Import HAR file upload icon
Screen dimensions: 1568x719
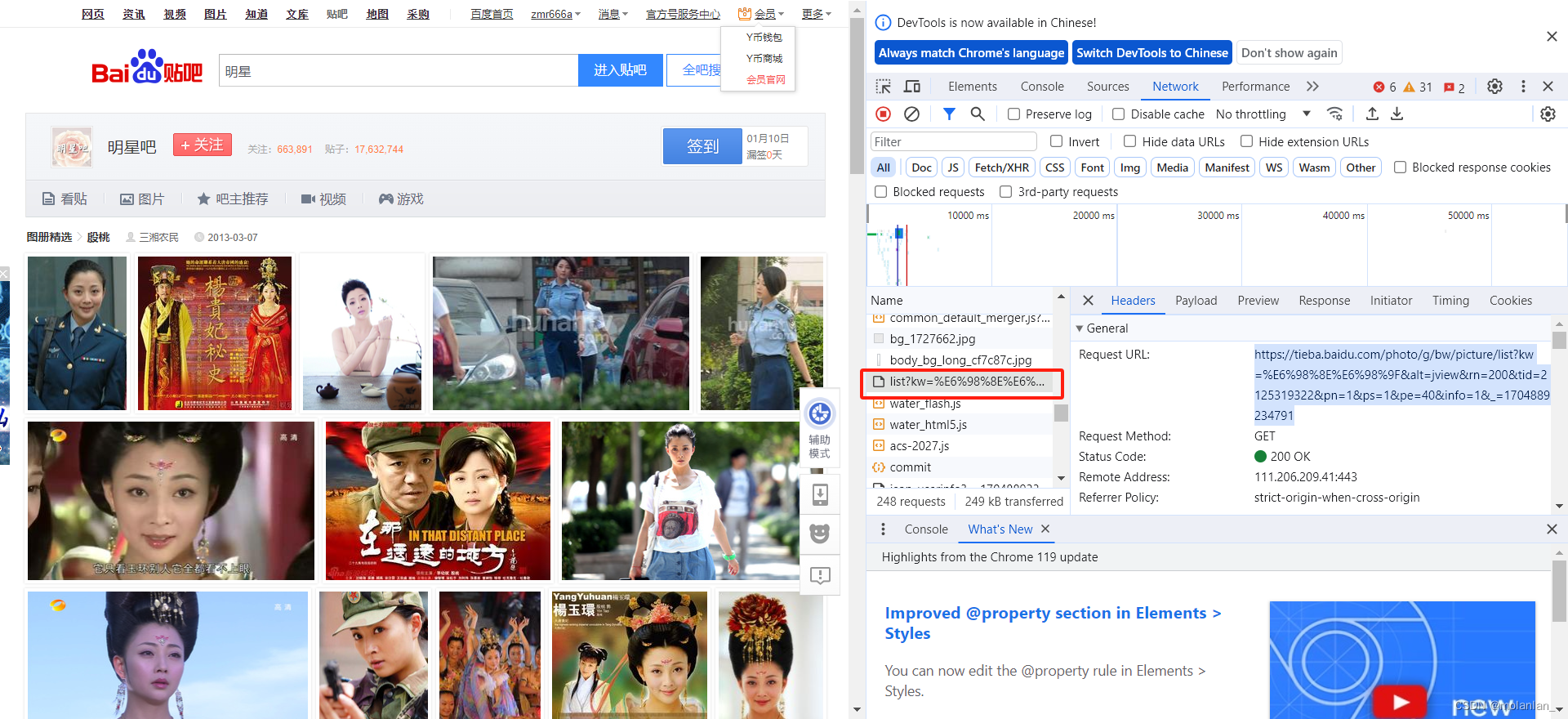click(x=1372, y=114)
